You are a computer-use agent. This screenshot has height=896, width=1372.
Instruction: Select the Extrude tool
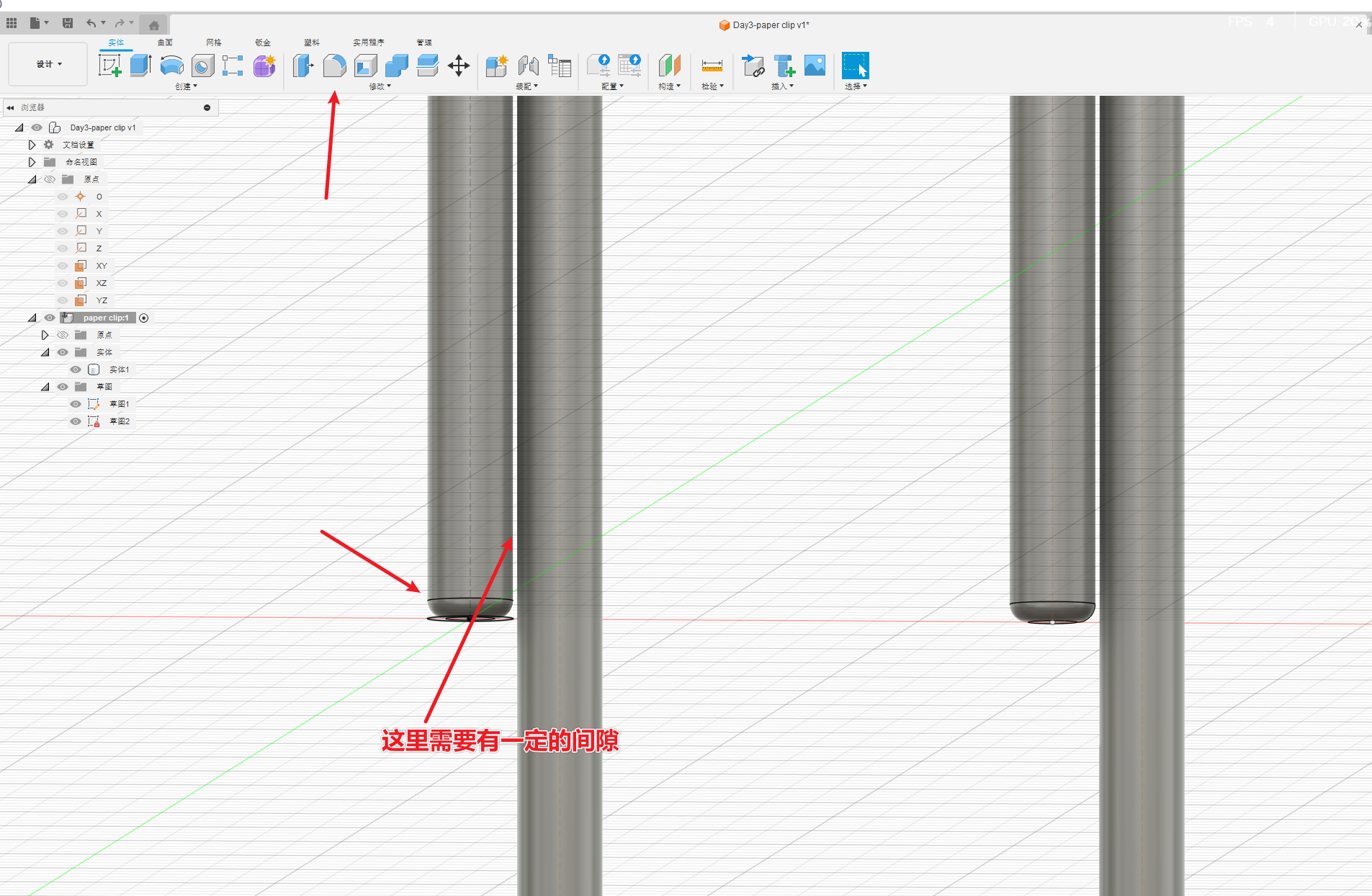[x=140, y=66]
